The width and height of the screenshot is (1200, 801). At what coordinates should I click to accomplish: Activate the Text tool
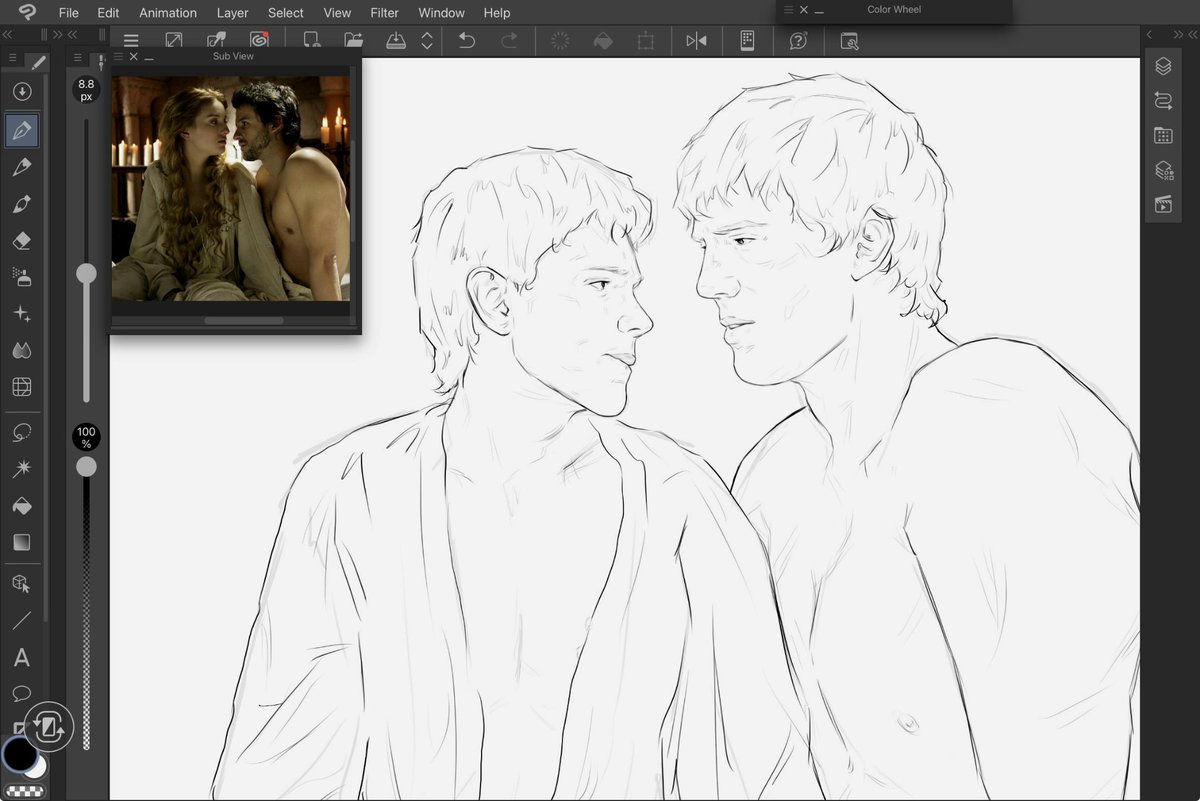[x=21, y=658]
